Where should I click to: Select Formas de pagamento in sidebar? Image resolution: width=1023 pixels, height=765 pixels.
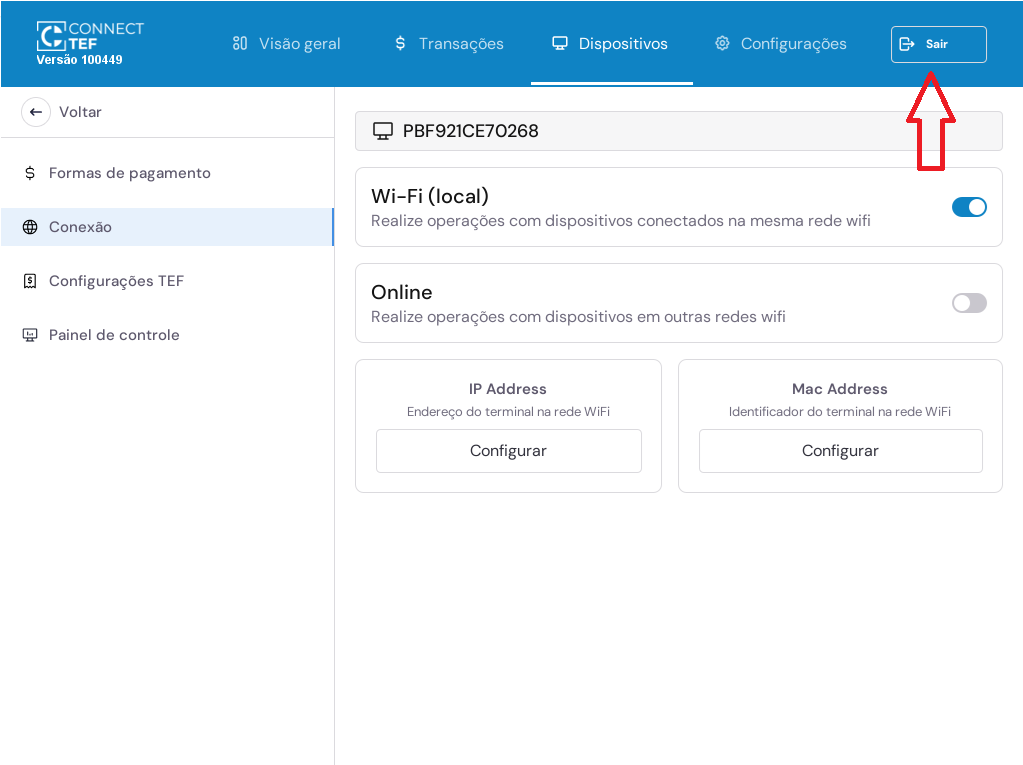coord(129,173)
